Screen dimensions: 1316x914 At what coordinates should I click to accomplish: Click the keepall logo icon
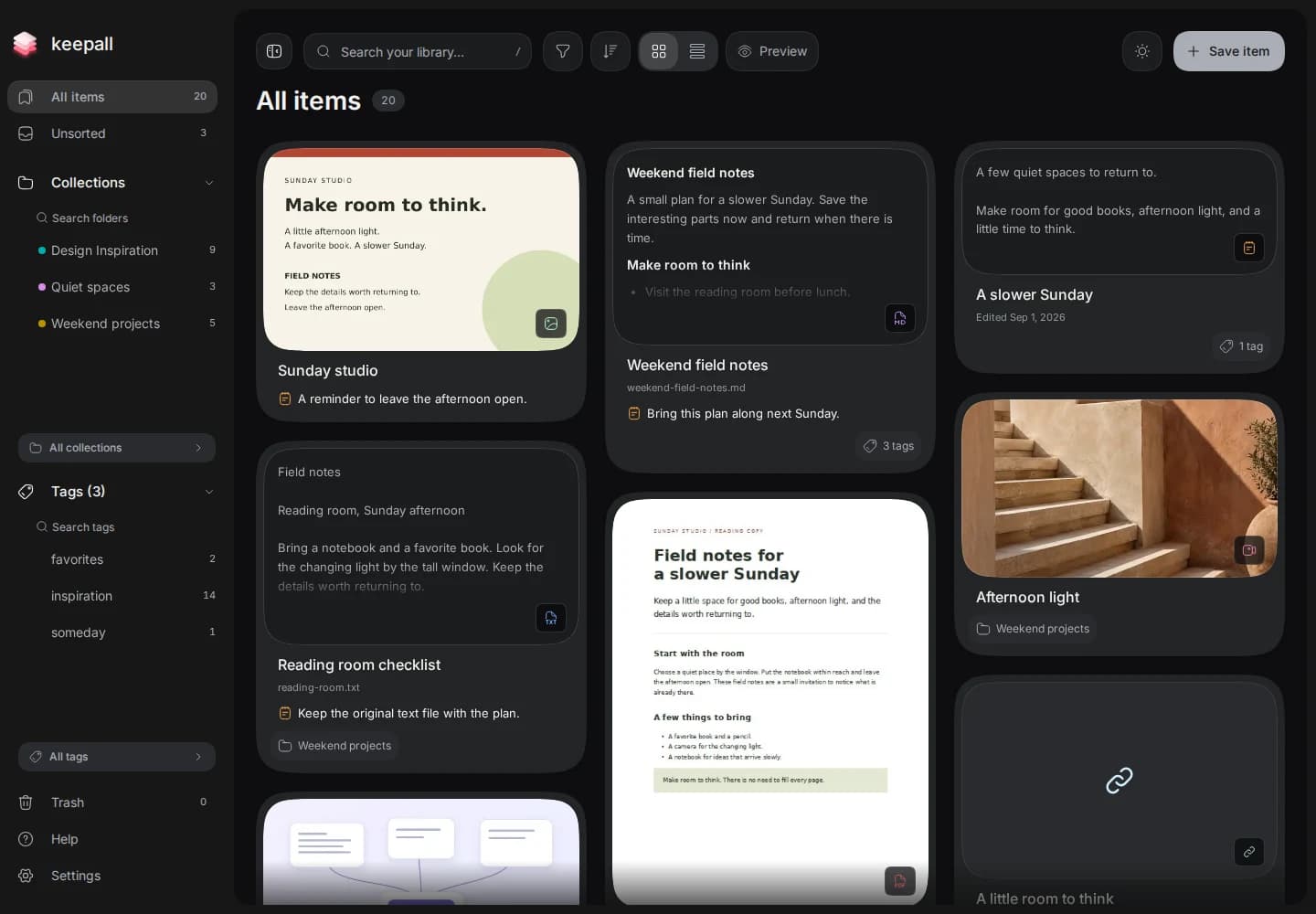[26, 43]
